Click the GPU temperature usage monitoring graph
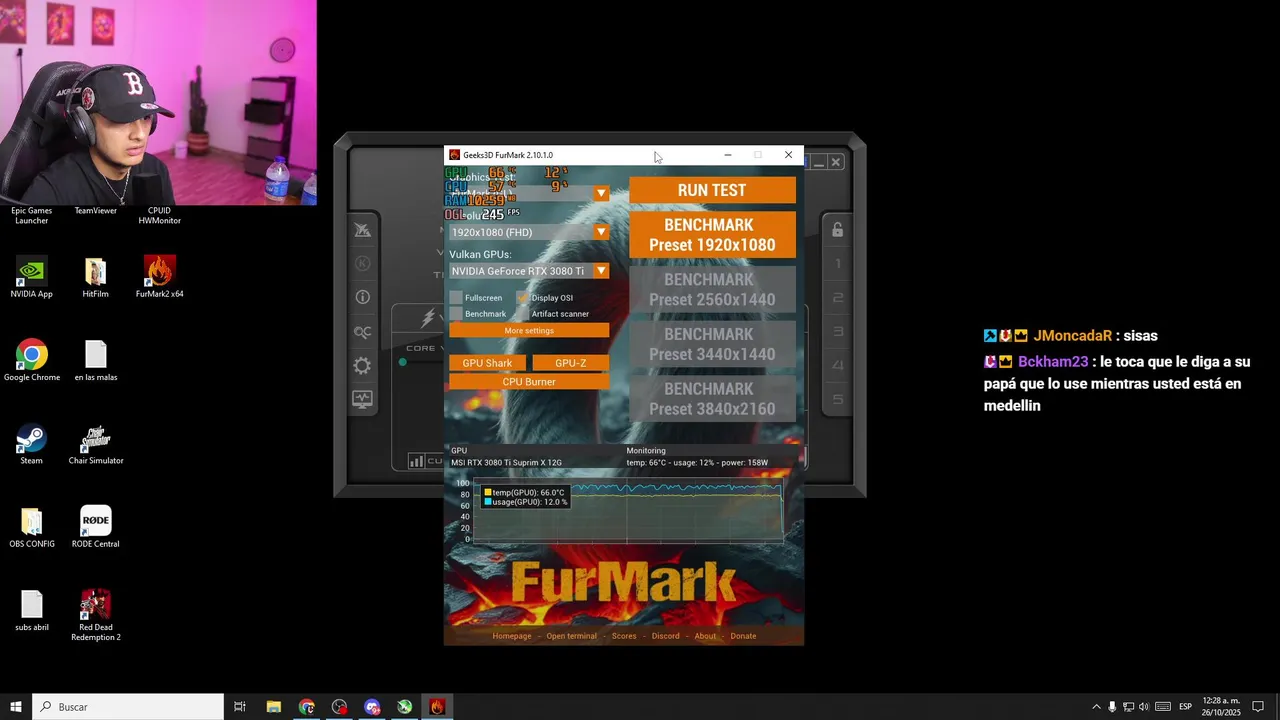This screenshot has height=720, width=1280. (627, 512)
